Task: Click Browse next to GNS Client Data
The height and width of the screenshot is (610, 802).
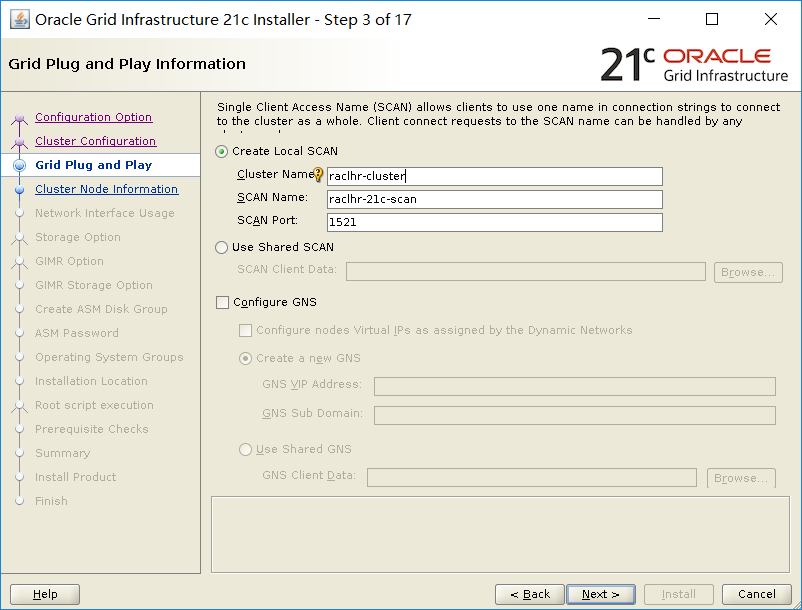Action: tap(741, 478)
